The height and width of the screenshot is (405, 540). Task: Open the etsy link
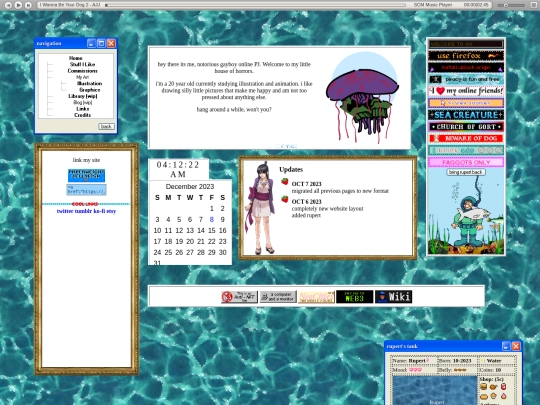pos(111,211)
